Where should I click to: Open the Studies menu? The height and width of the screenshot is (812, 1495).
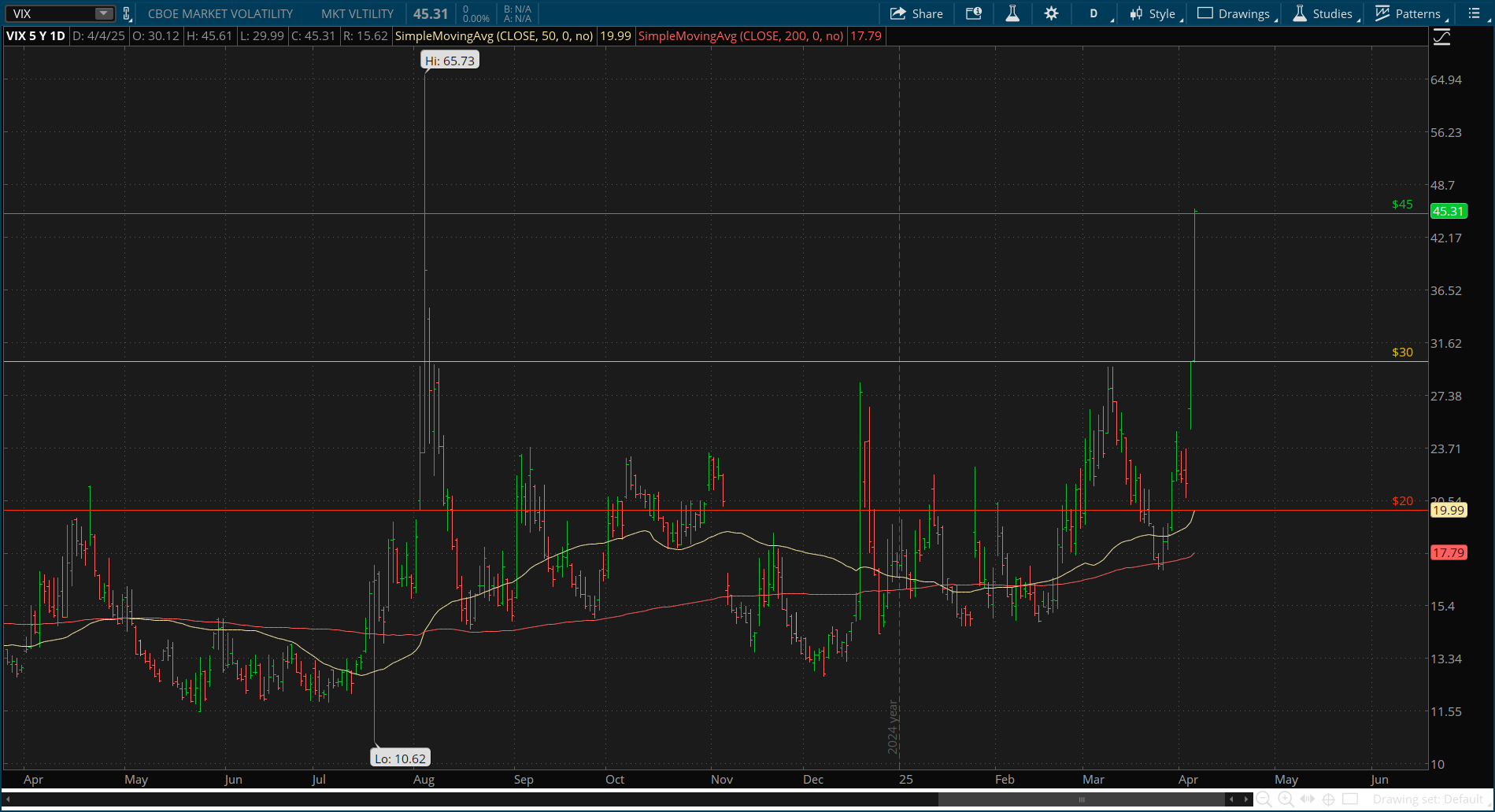coord(1325,13)
